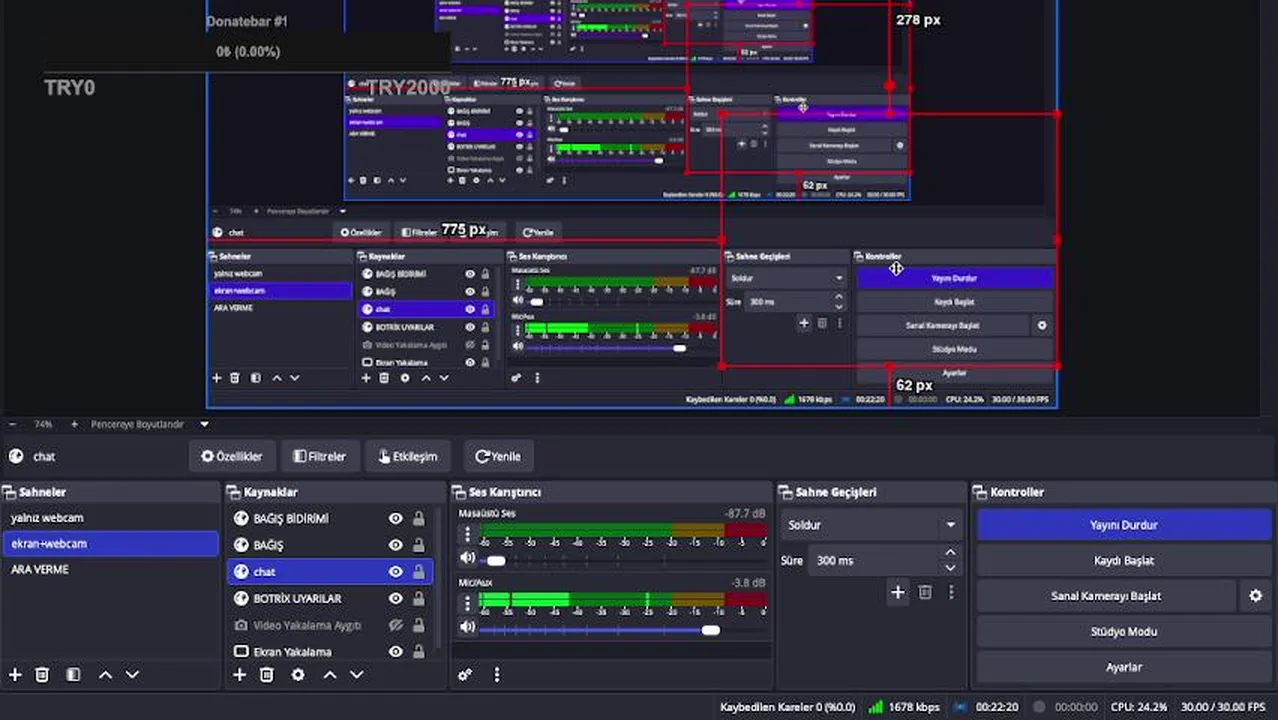Move the source down in Kaynaklar
Viewport: 1278px width, 720px height.
[x=356, y=675]
